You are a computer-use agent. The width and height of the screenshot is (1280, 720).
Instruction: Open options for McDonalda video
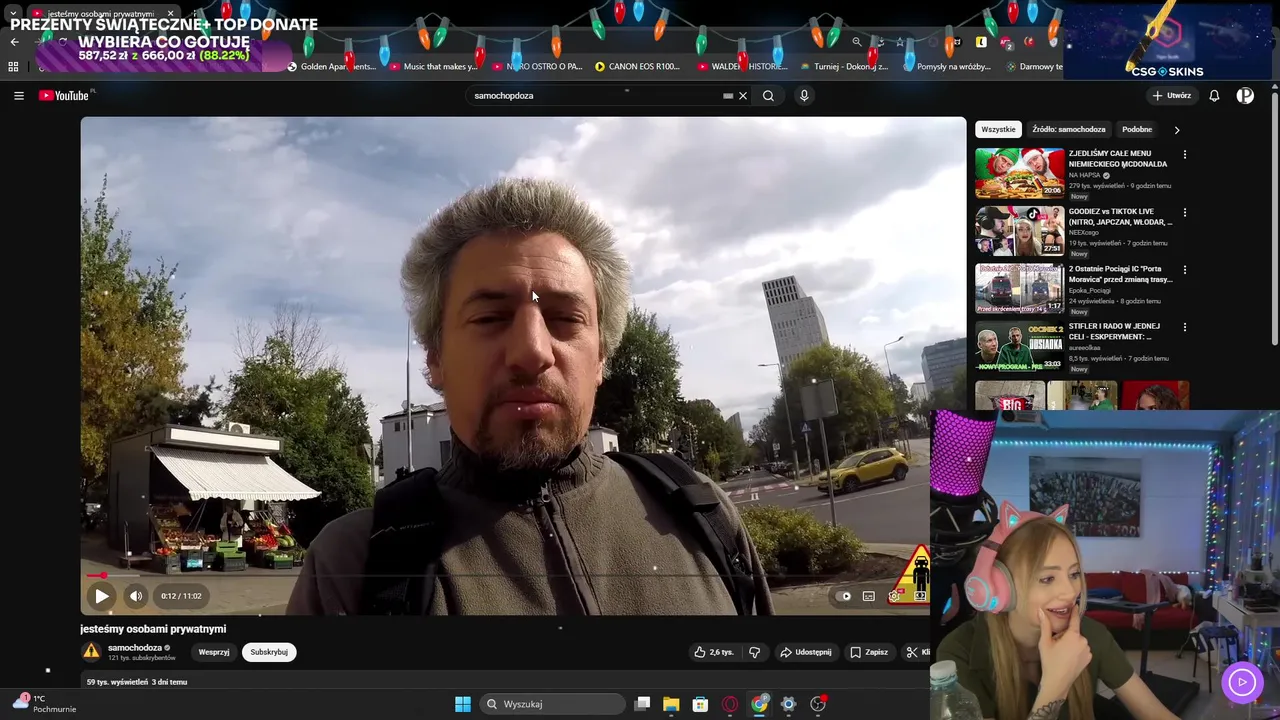click(1185, 155)
